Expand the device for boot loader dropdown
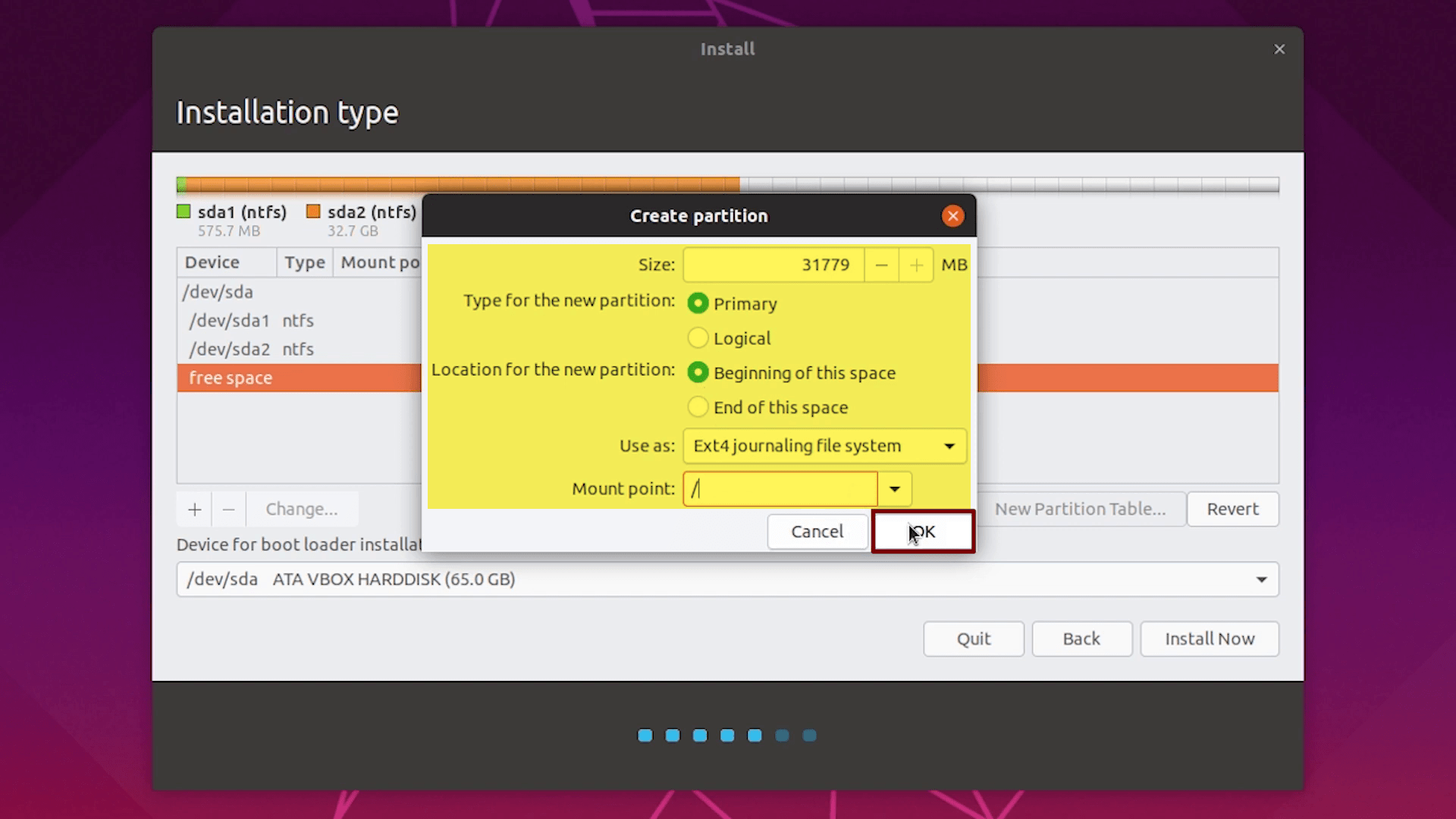 click(1262, 578)
